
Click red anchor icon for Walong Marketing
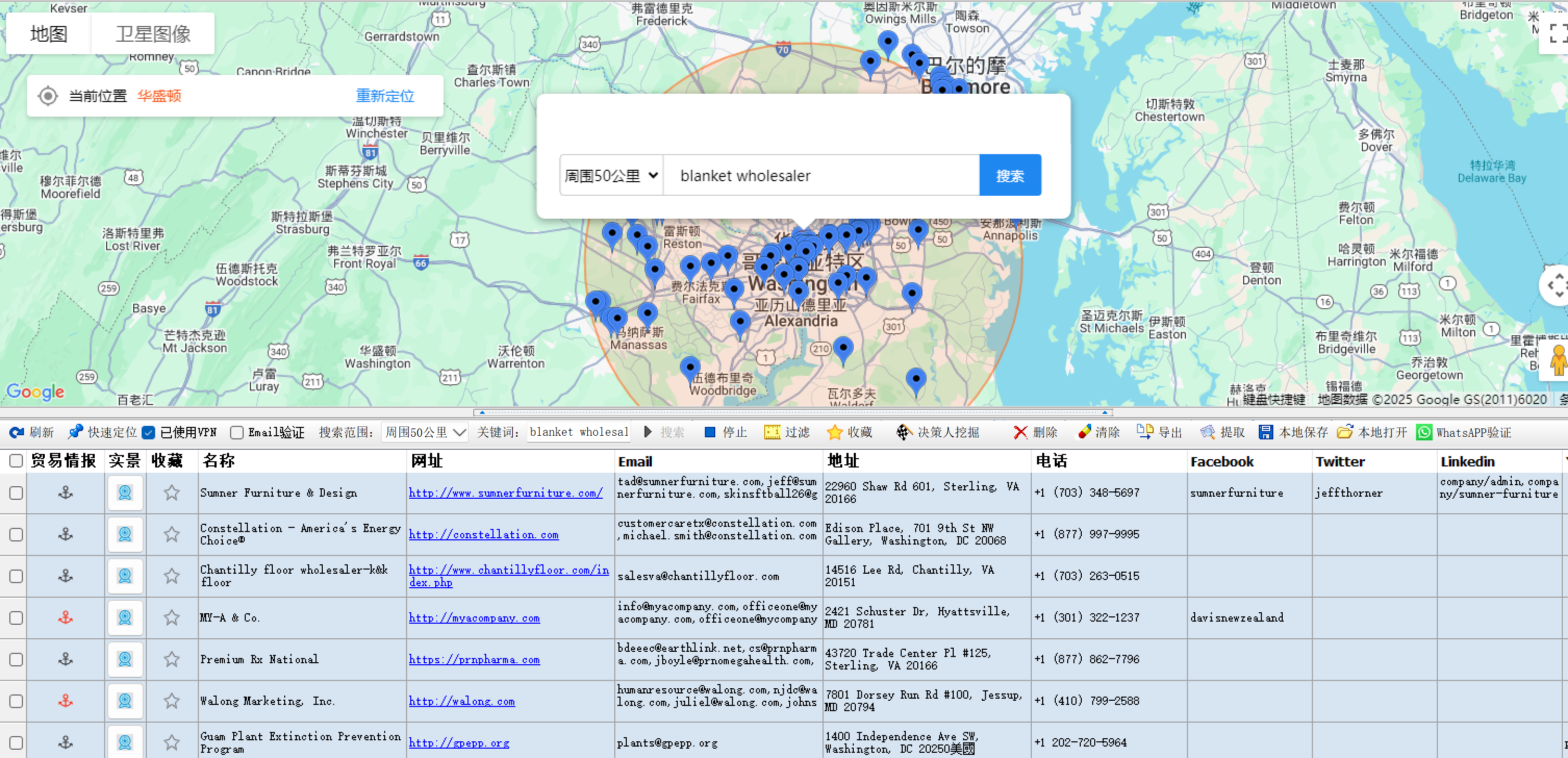click(x=66, y=701)
